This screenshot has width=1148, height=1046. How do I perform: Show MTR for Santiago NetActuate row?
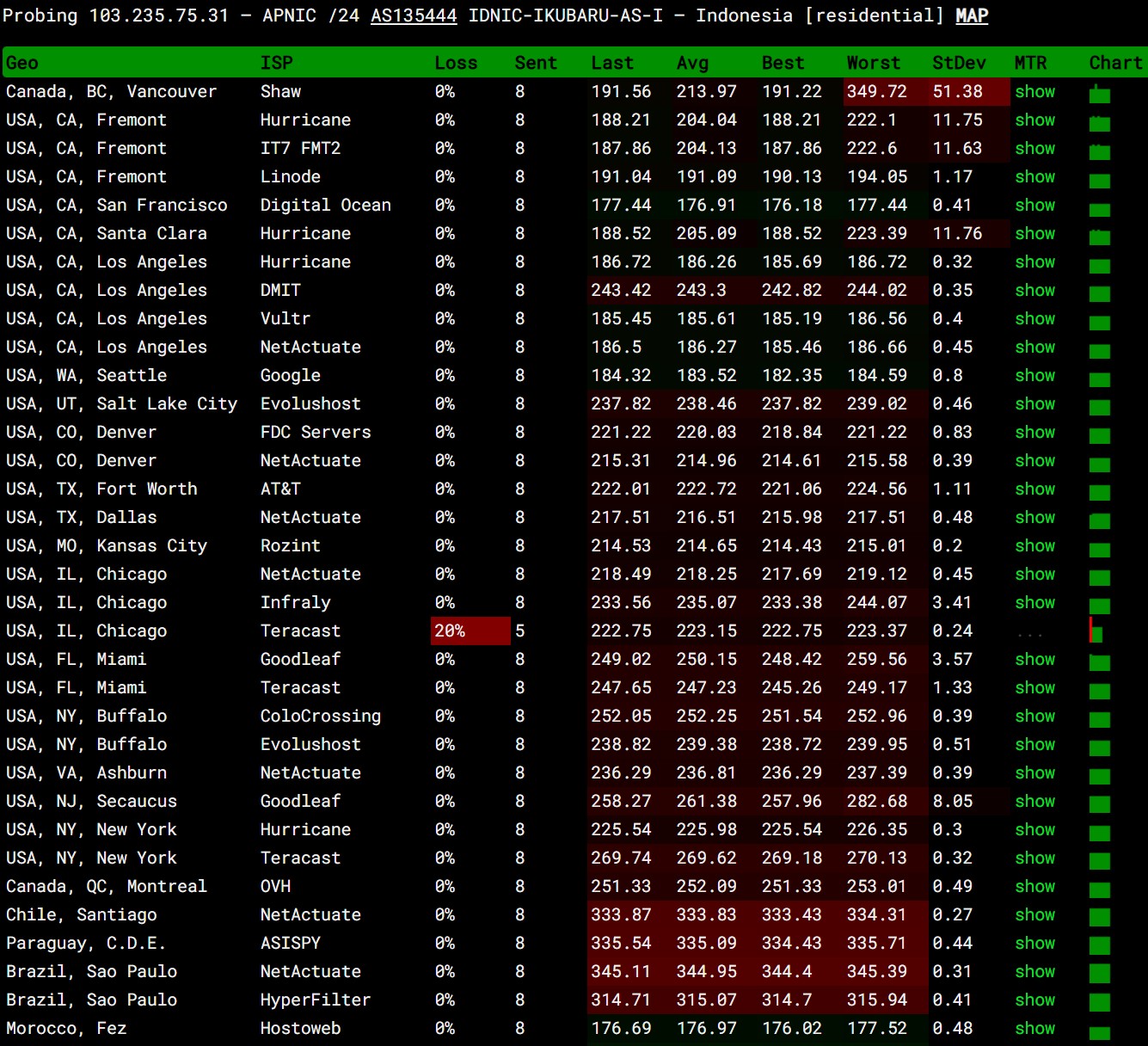[1034, 914]
